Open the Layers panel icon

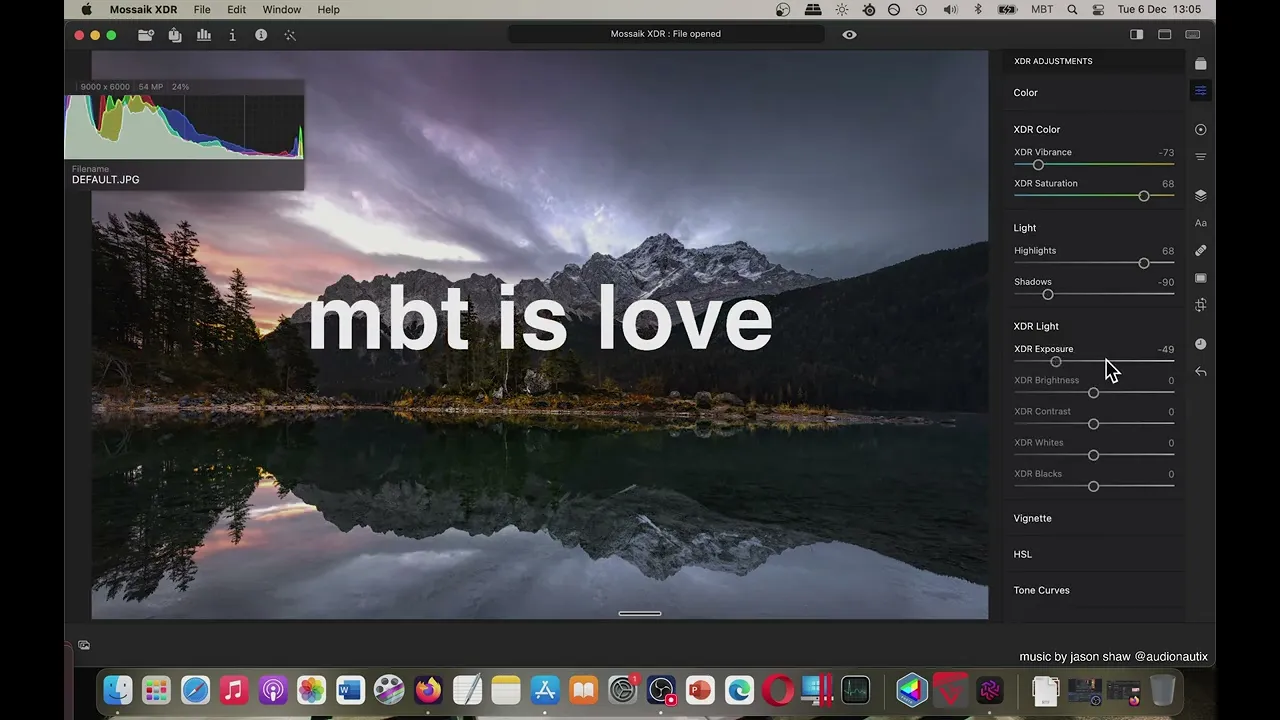1201,195
